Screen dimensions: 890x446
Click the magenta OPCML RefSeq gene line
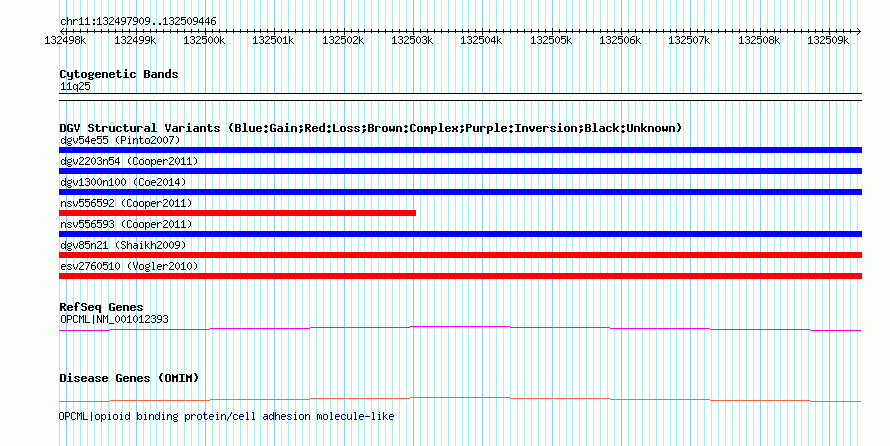click(460, 329)
